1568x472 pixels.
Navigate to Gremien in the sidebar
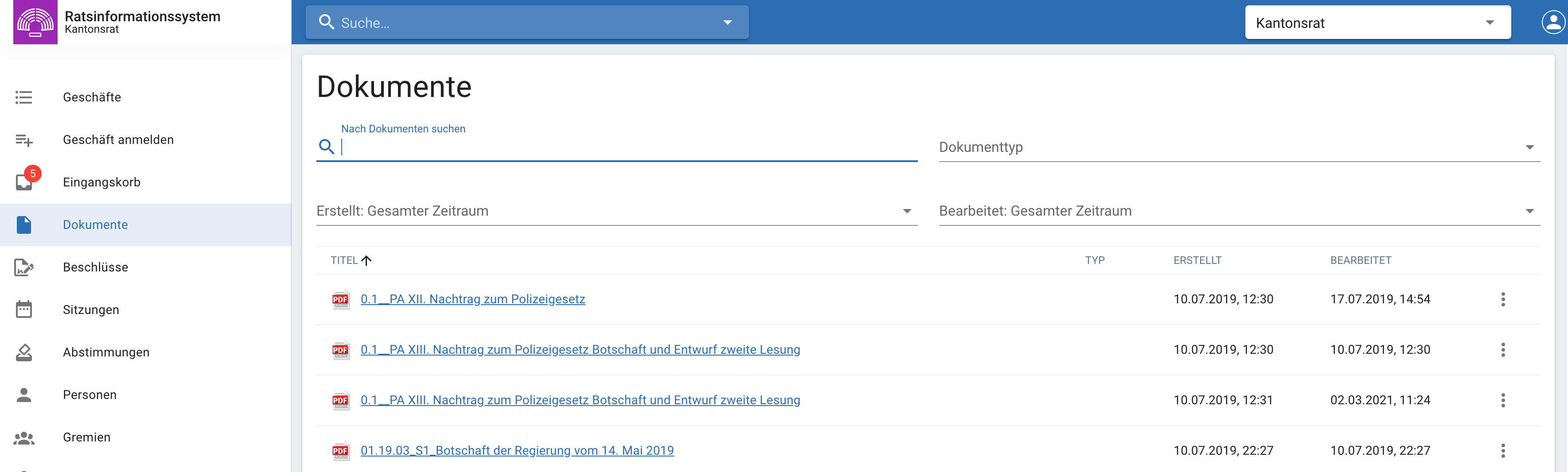86,437
